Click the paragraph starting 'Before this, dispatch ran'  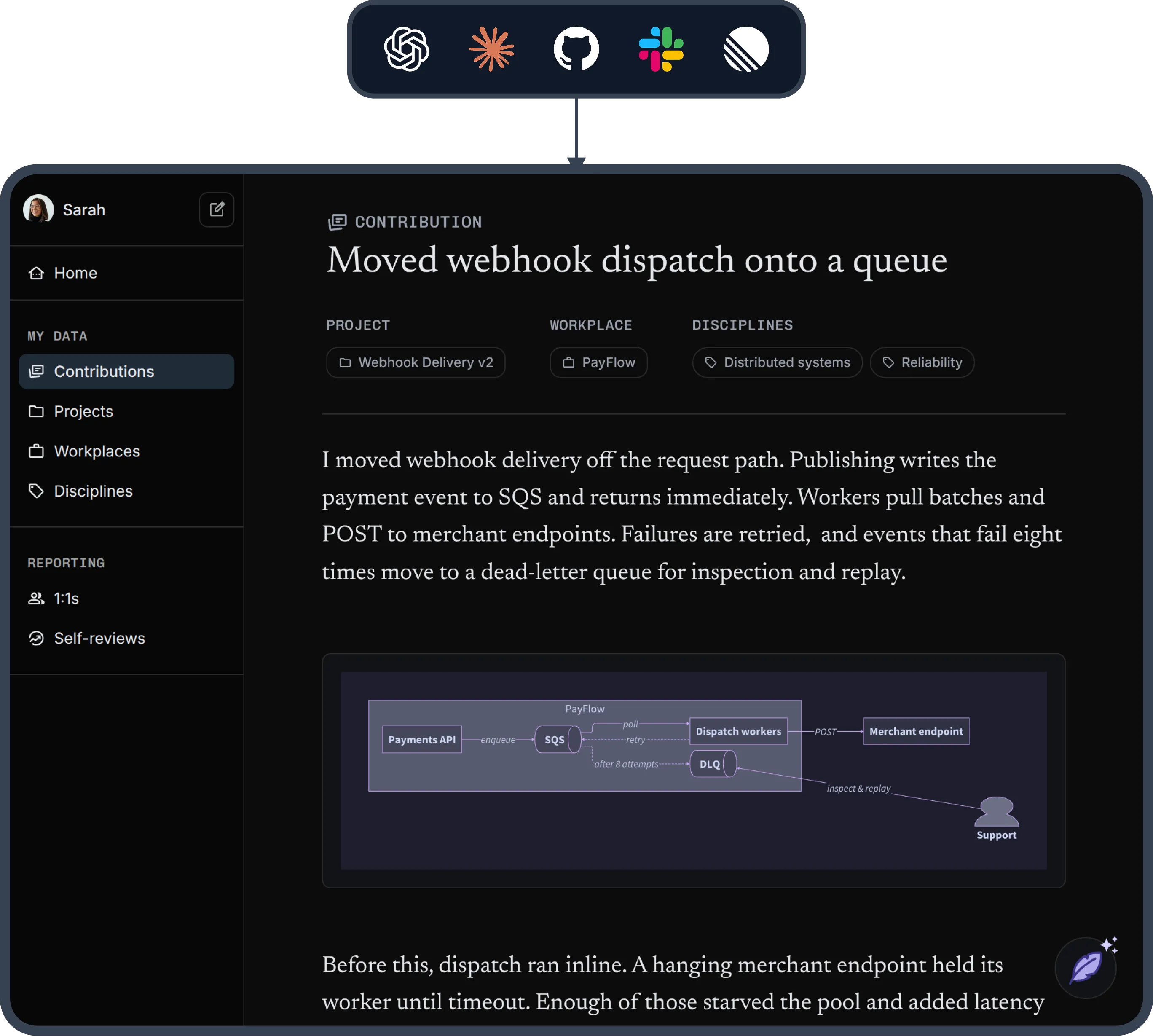point(683,984)
